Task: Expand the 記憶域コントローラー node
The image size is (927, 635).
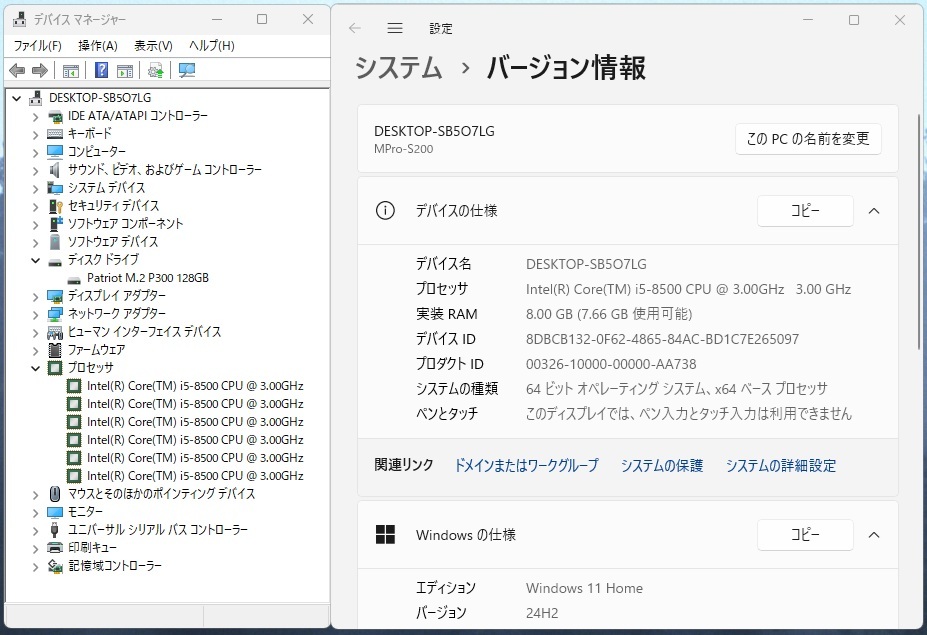Action: (x=35, y=567)
